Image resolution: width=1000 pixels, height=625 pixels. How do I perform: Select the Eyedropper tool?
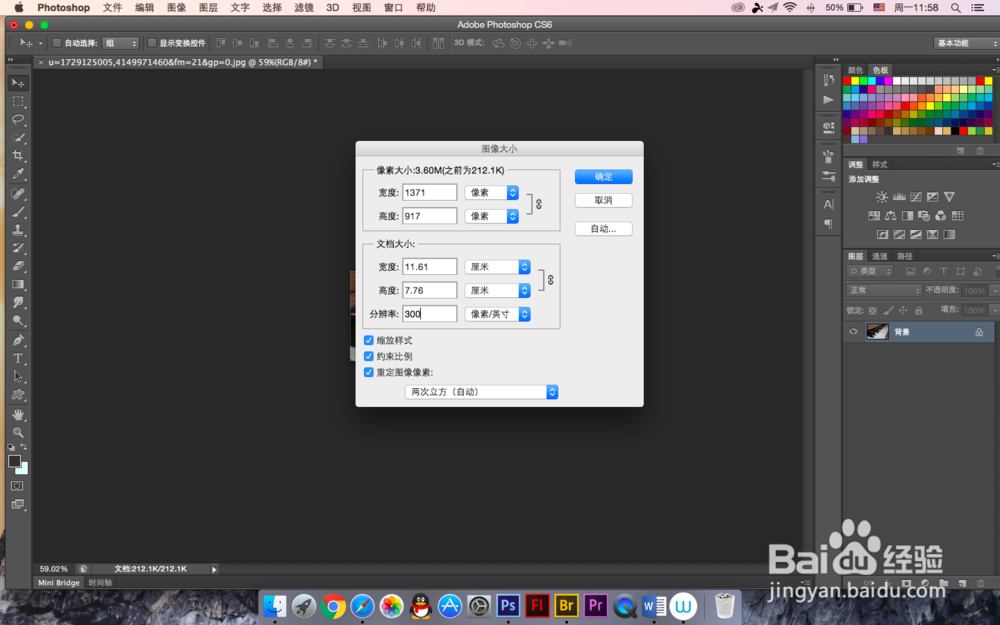point(18,173)
